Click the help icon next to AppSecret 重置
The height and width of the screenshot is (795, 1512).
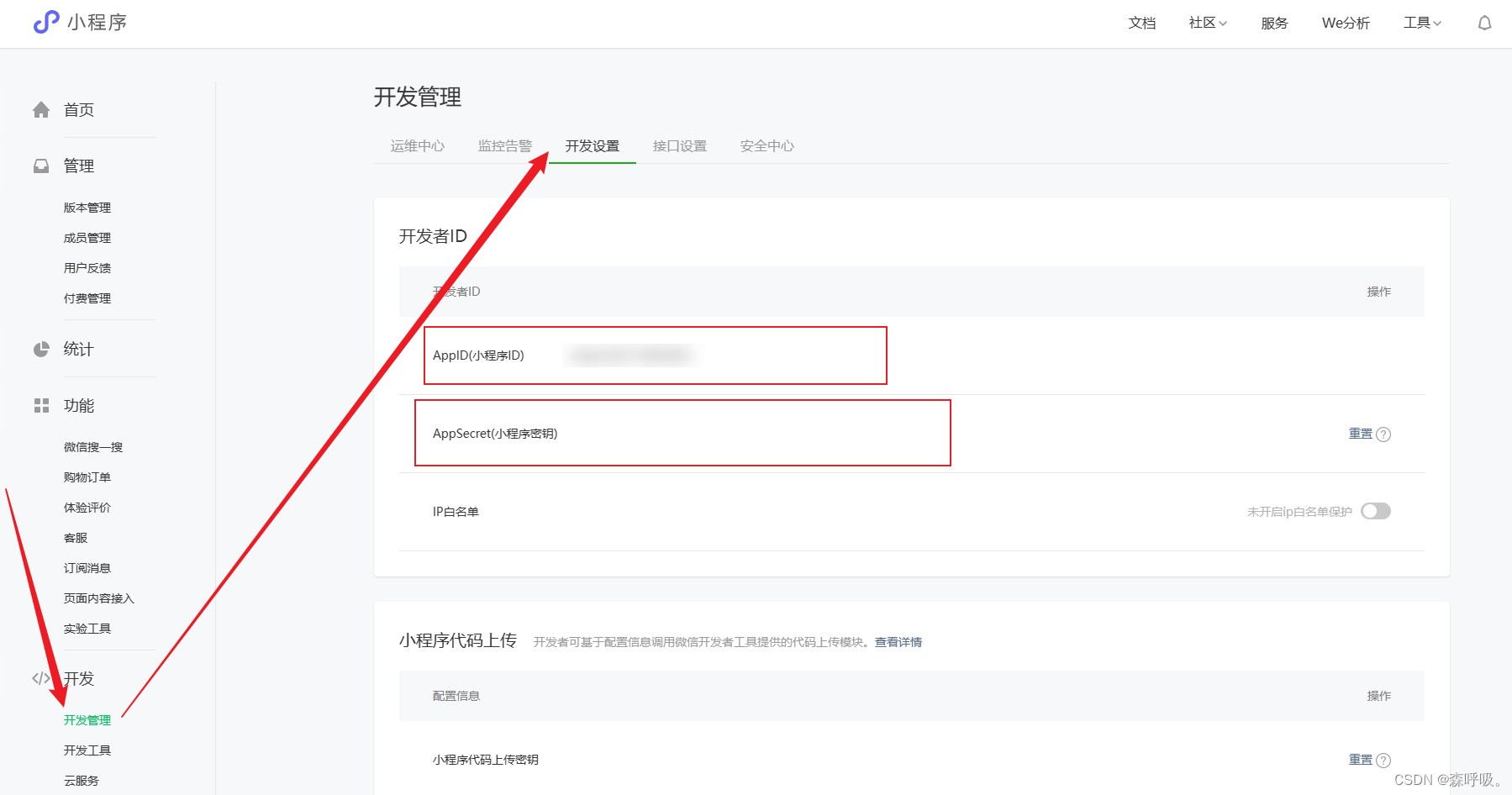pyautogui.click(x=1384, y=434)
